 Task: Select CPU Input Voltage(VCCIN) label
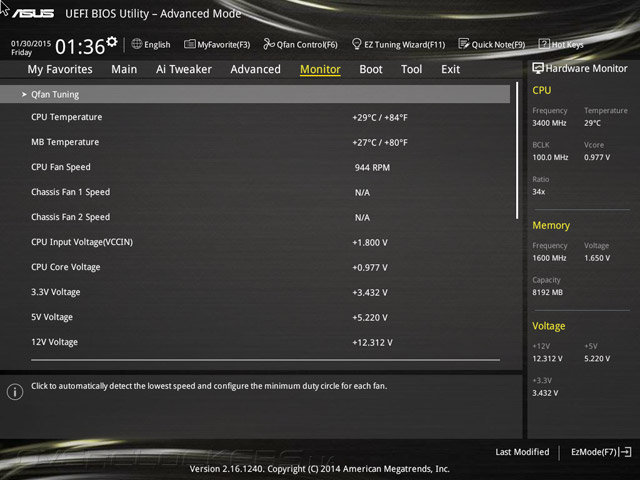coord(82,242)
